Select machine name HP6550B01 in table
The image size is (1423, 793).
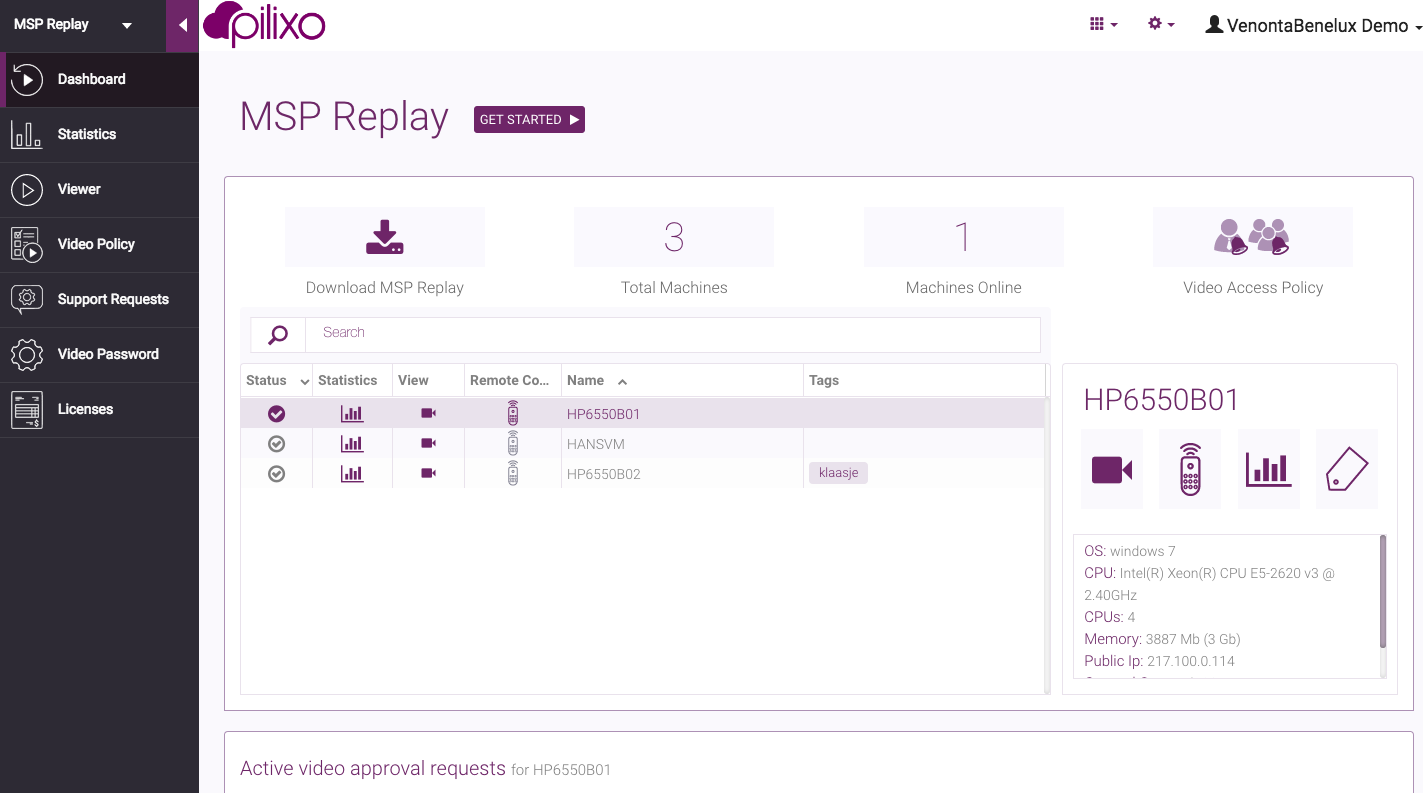pos(603,414)
